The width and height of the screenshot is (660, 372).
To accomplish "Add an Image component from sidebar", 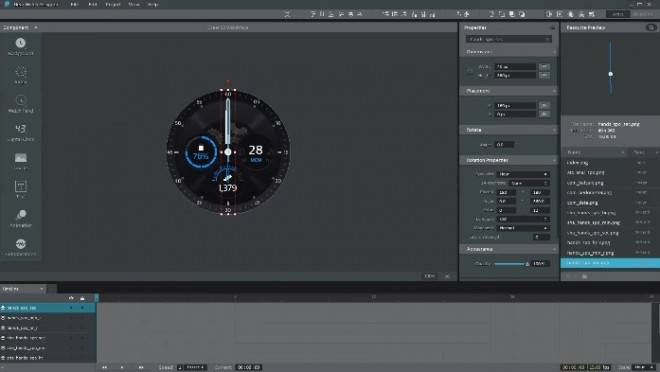I will pos(20,160).
